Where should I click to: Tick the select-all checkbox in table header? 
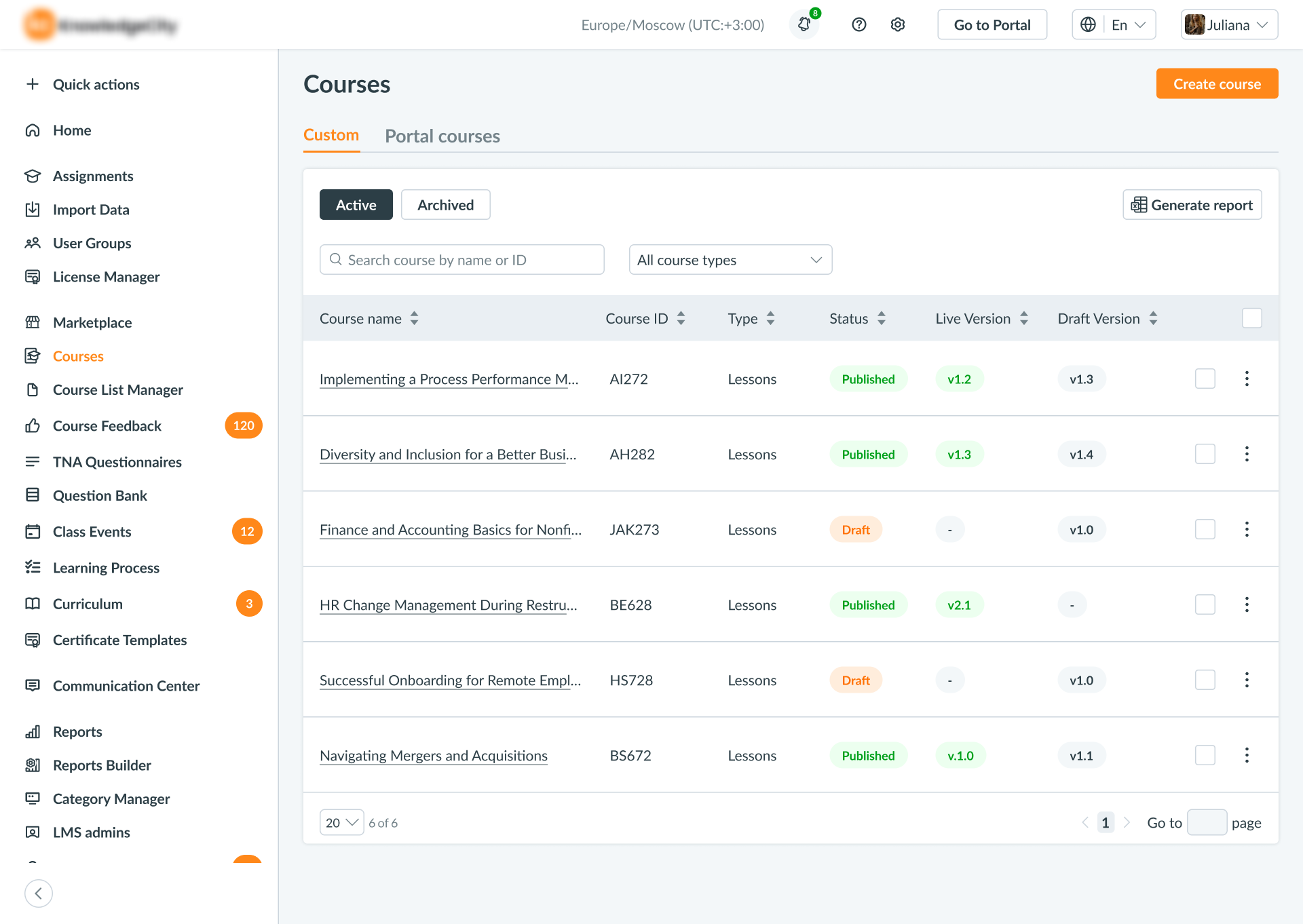point(1252,318)
